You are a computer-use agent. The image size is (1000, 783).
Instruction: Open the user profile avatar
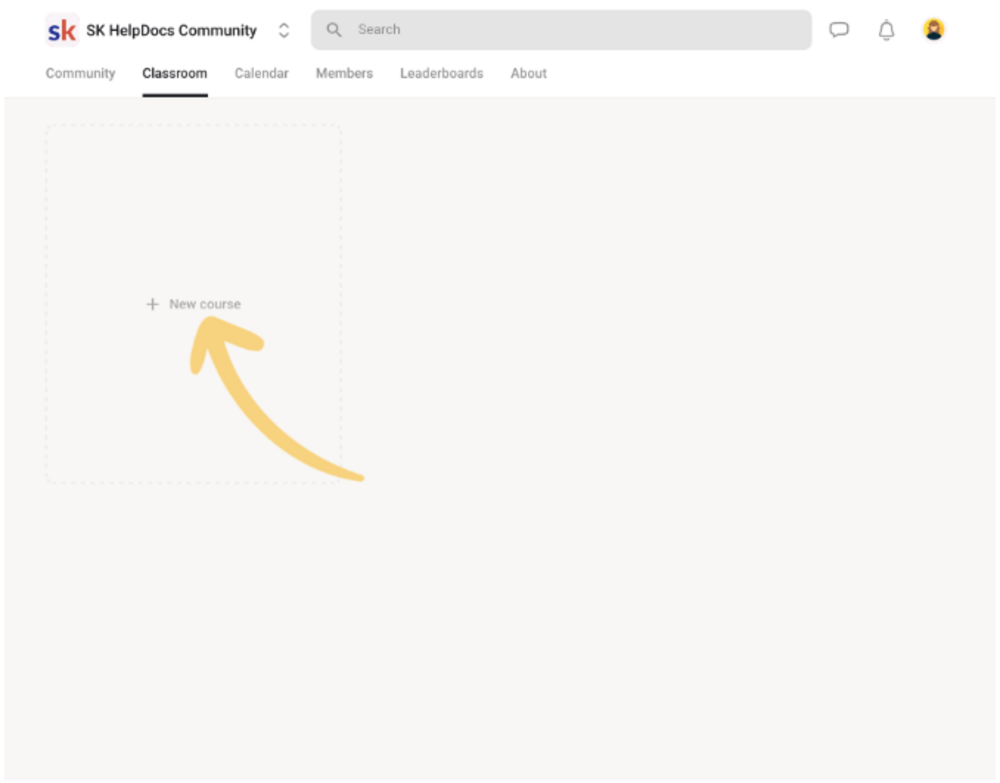click(x=933, y=29)
